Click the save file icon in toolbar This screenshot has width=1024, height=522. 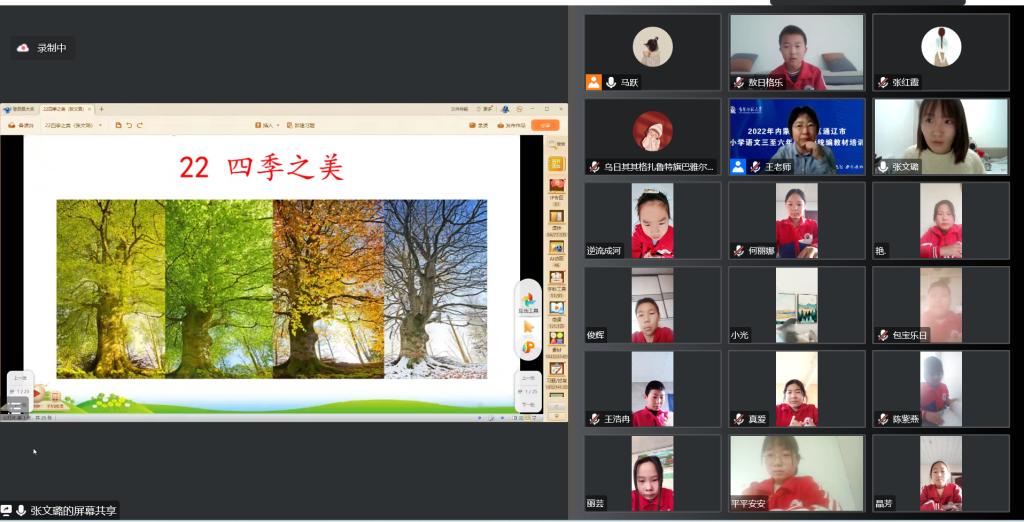118,125
